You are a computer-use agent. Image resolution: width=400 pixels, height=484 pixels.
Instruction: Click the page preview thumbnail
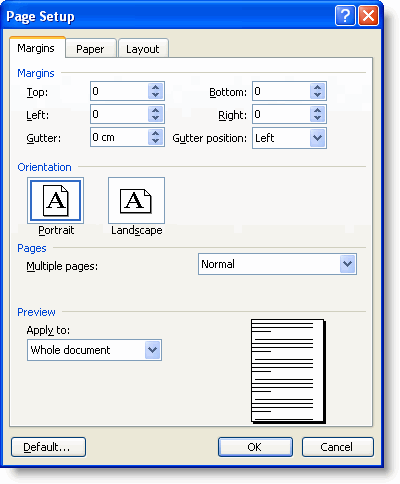point(288,371)
